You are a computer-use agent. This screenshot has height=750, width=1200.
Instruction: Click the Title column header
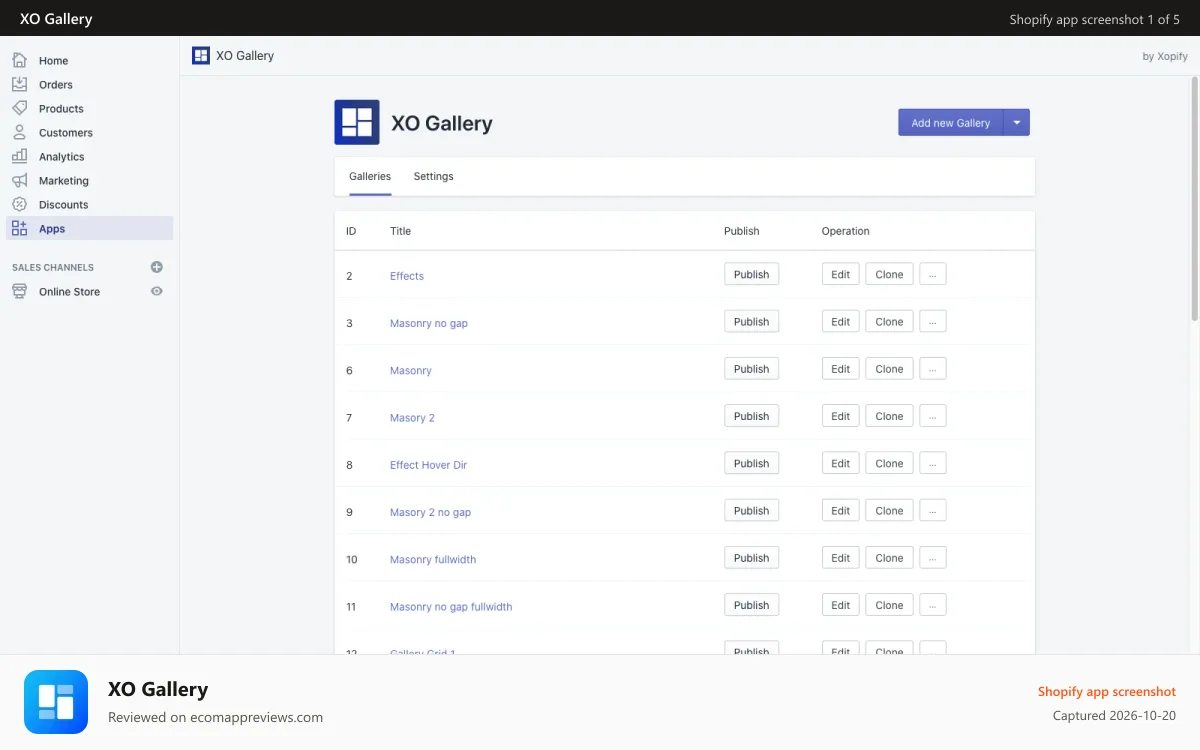pos(400,231)
